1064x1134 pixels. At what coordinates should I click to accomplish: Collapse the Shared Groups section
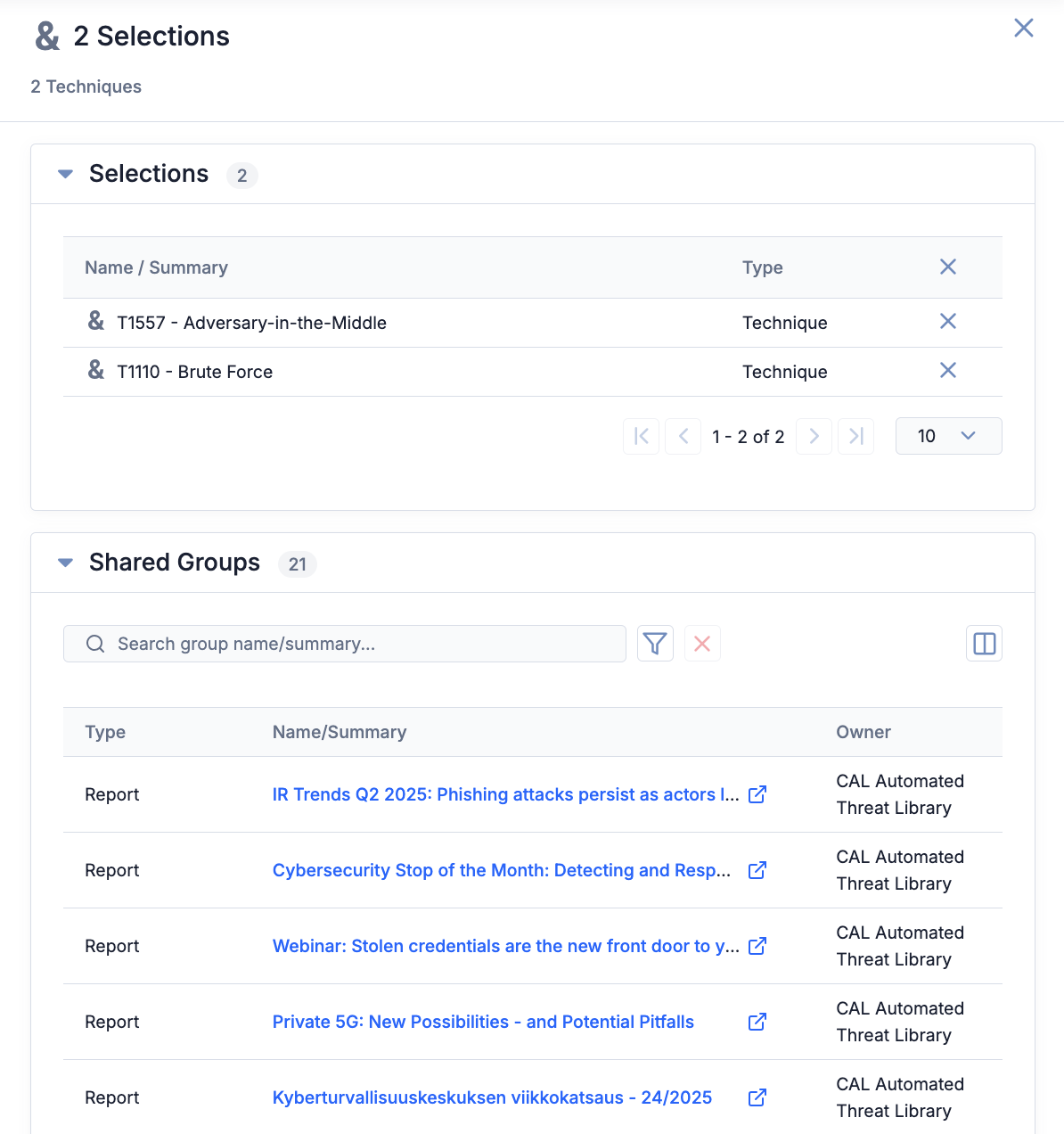[x=65, y=563]
